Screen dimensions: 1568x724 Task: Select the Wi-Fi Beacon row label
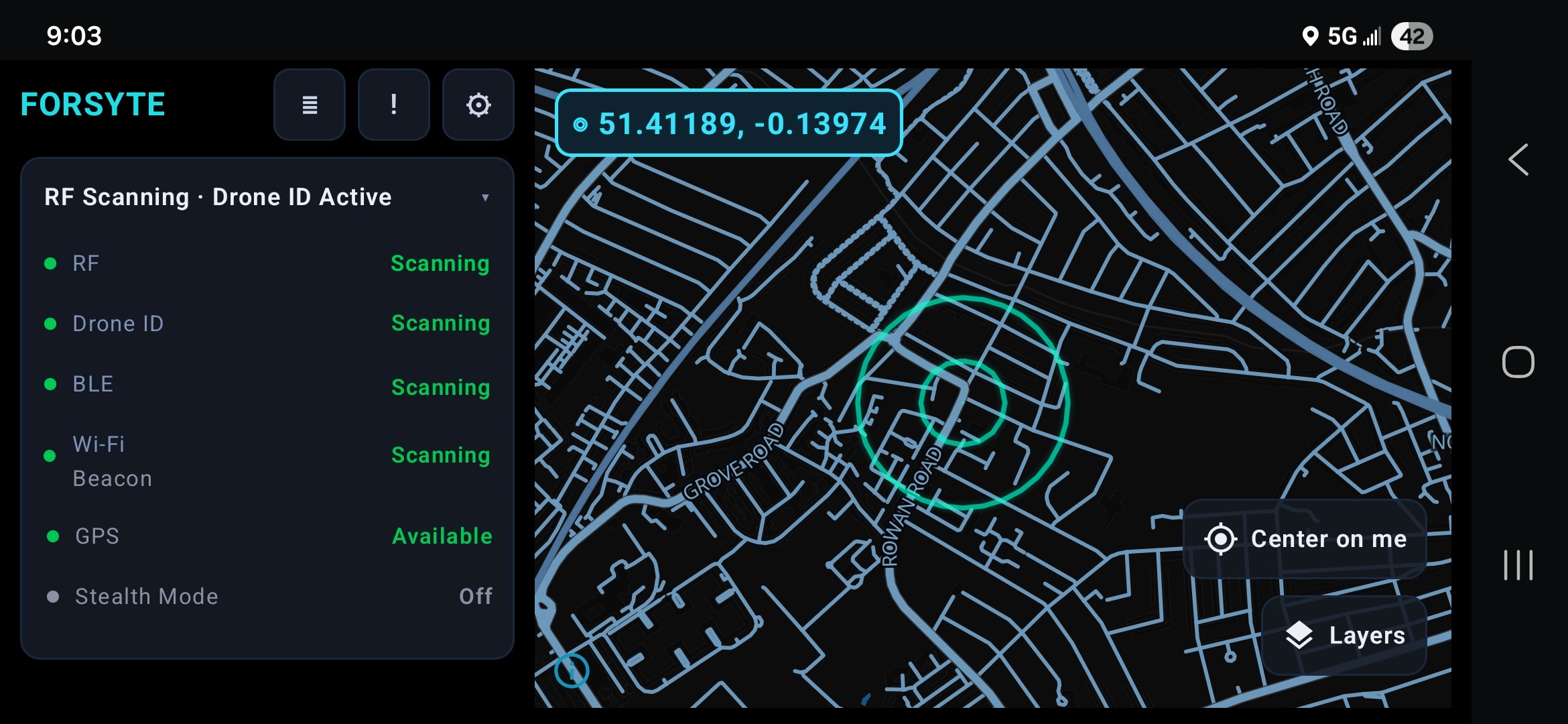(x=112, y=461)
